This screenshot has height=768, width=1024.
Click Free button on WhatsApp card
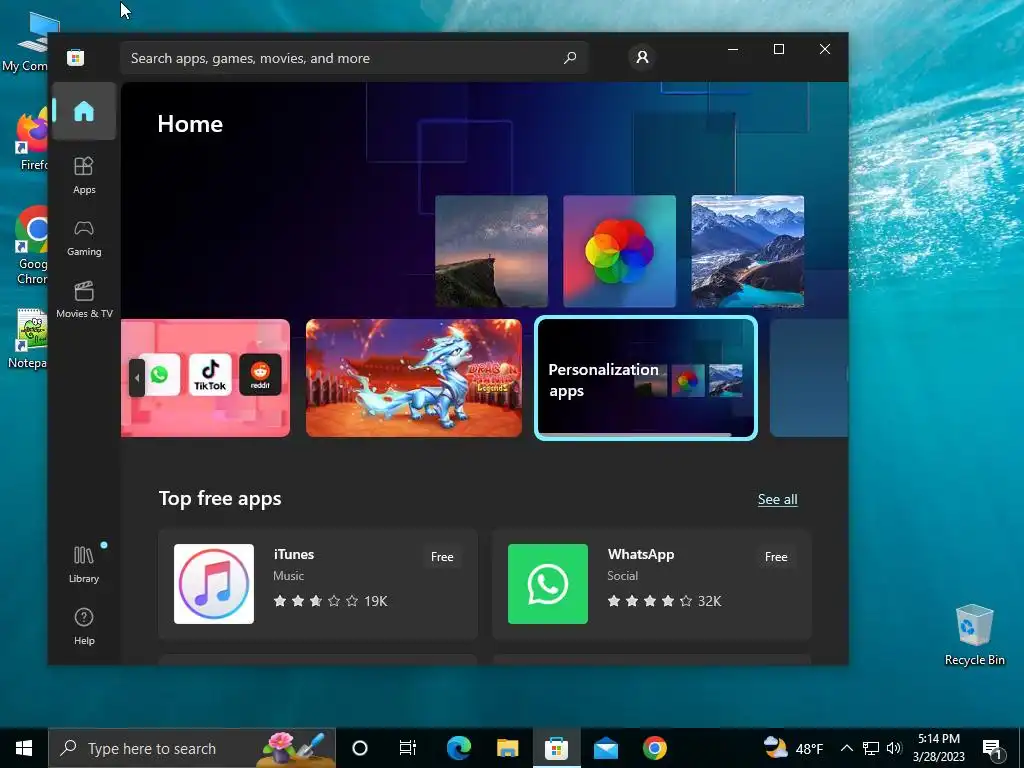pyautogui.click(x=776, y=557)
